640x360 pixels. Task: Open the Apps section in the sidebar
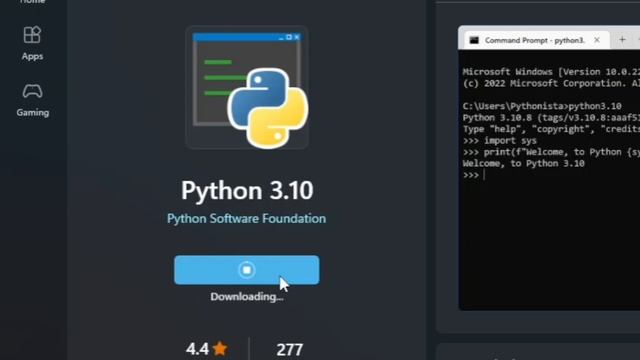[32, 43]
